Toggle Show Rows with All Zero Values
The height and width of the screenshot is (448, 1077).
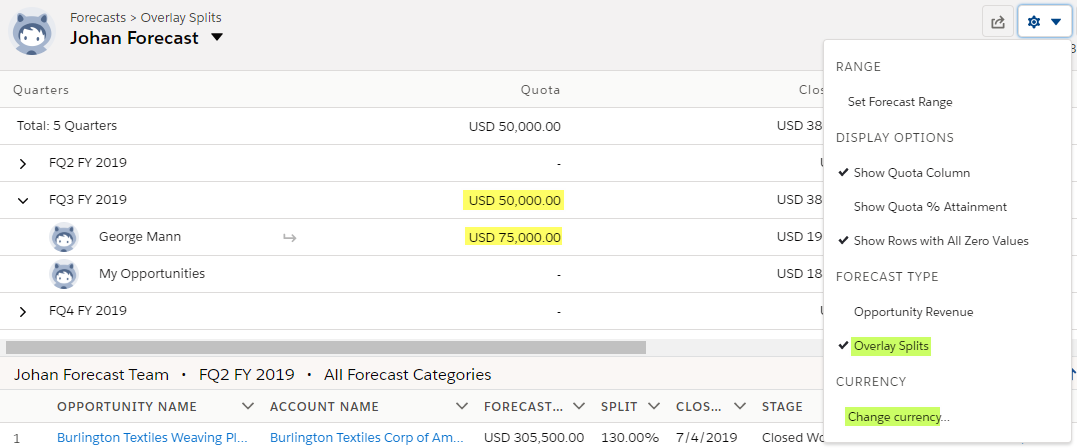pyautogui.click(x=940, y=241)
